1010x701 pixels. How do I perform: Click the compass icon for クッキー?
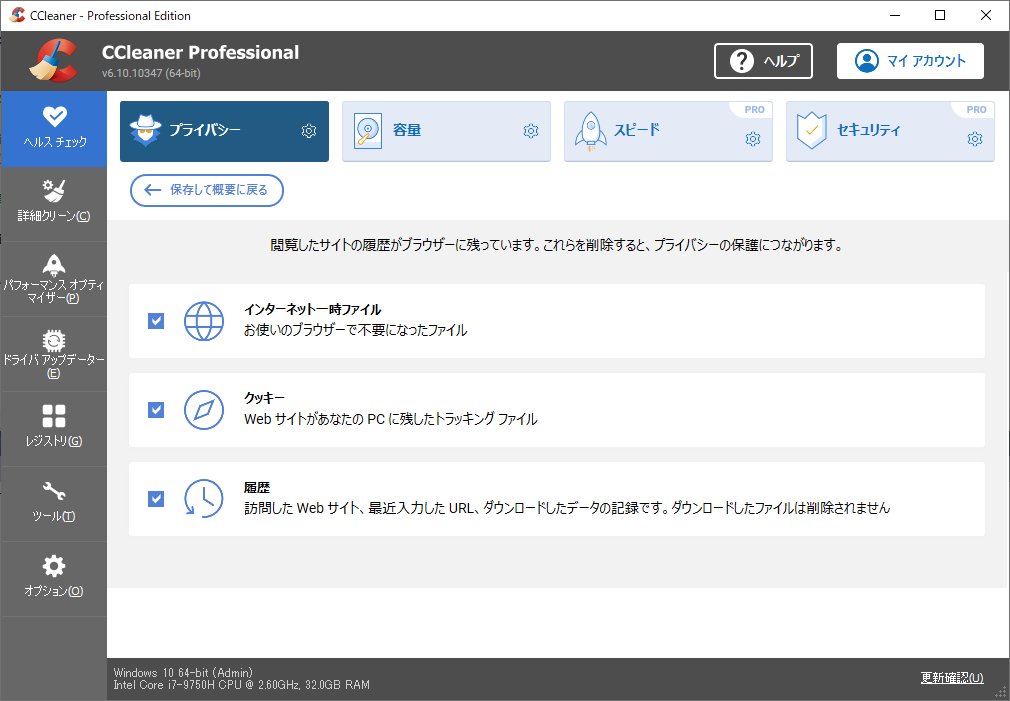[204, 410]
